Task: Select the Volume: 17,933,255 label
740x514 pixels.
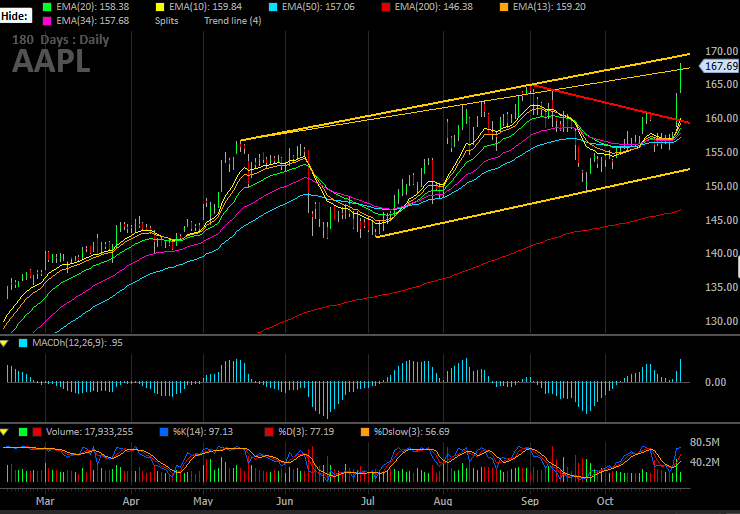Action: (89, 432)
